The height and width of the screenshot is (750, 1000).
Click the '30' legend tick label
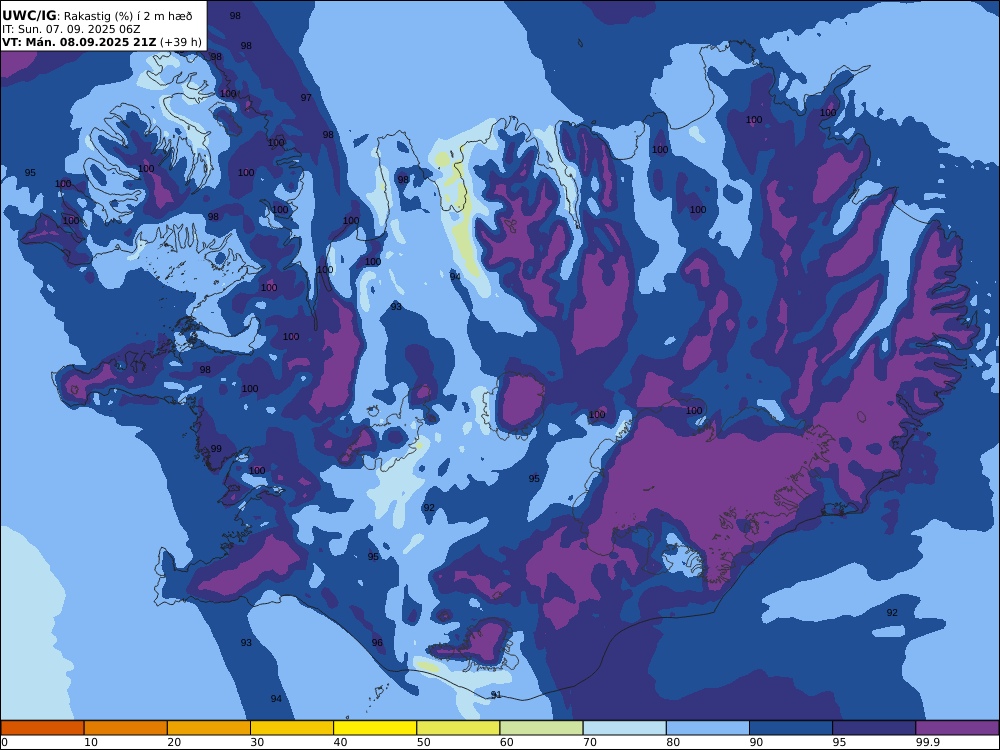click(257, 742)
